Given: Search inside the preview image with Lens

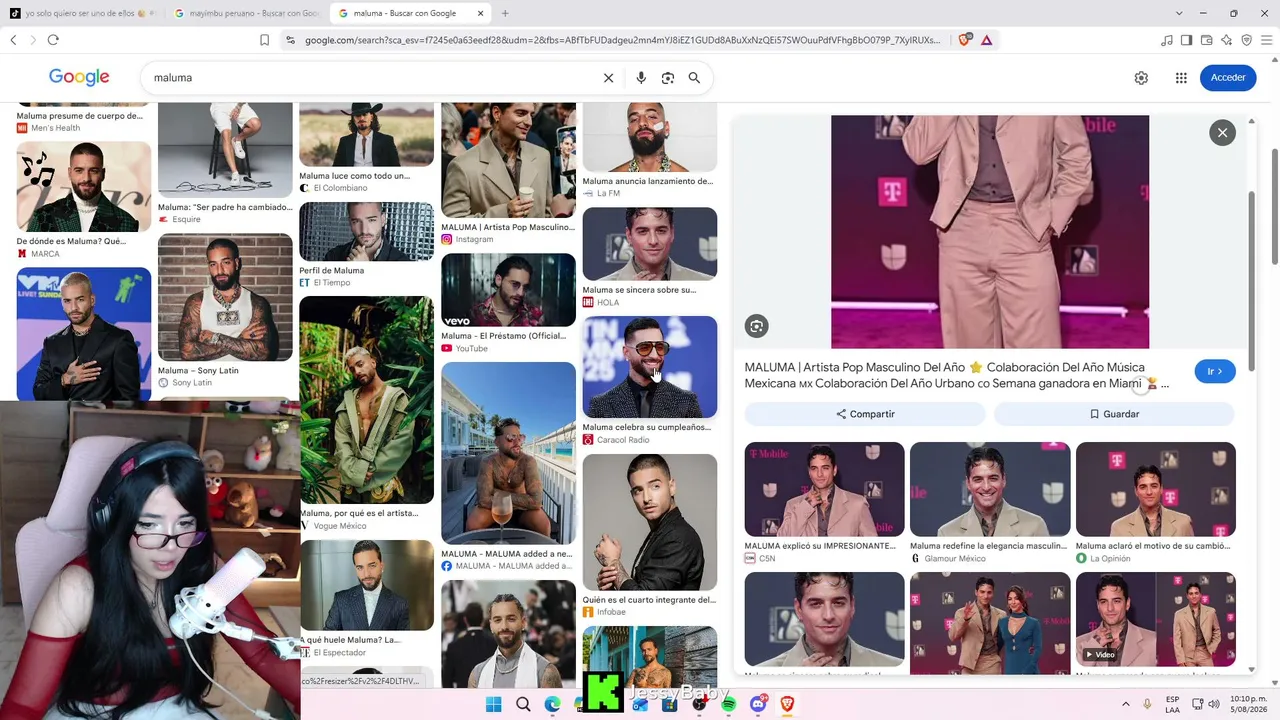Looking at the screenshot, I should click(x=757, y=326).
